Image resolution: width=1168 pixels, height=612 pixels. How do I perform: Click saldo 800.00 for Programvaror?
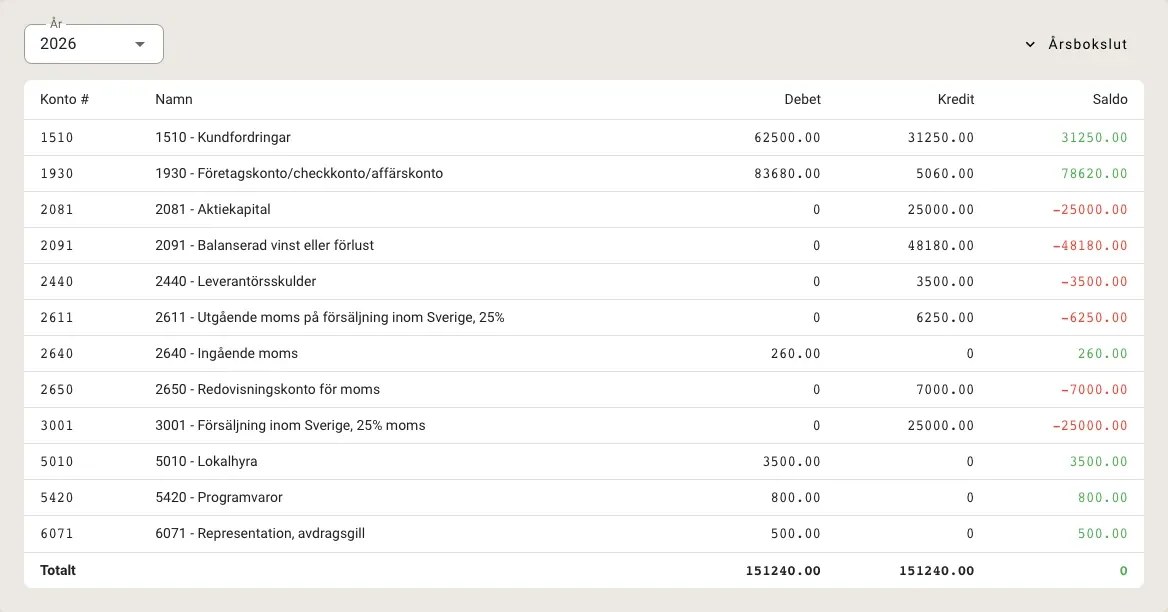click(1102, 497)
